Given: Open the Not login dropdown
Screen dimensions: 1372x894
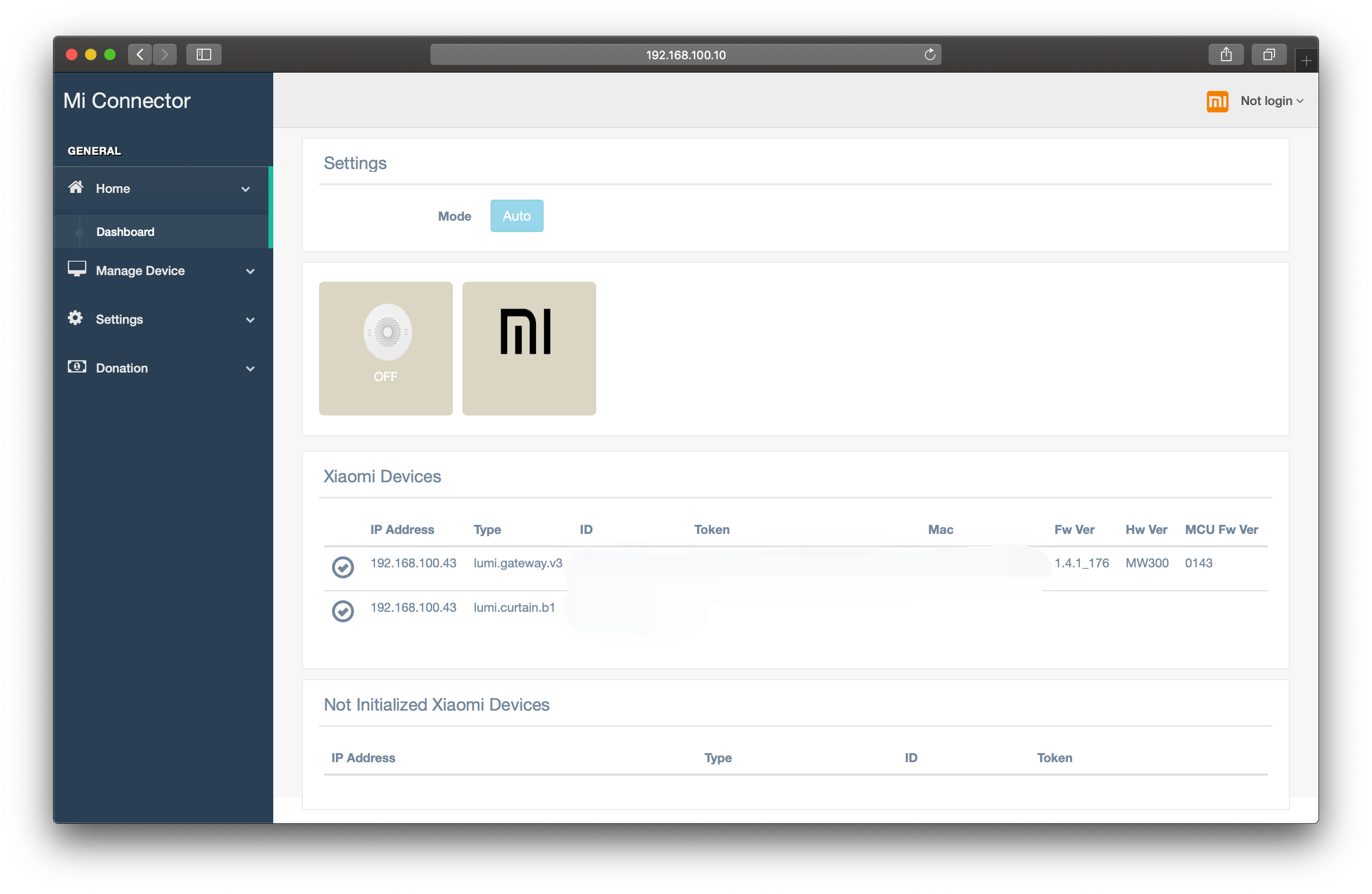Looking at the screenshot, I should (1272, 101).
